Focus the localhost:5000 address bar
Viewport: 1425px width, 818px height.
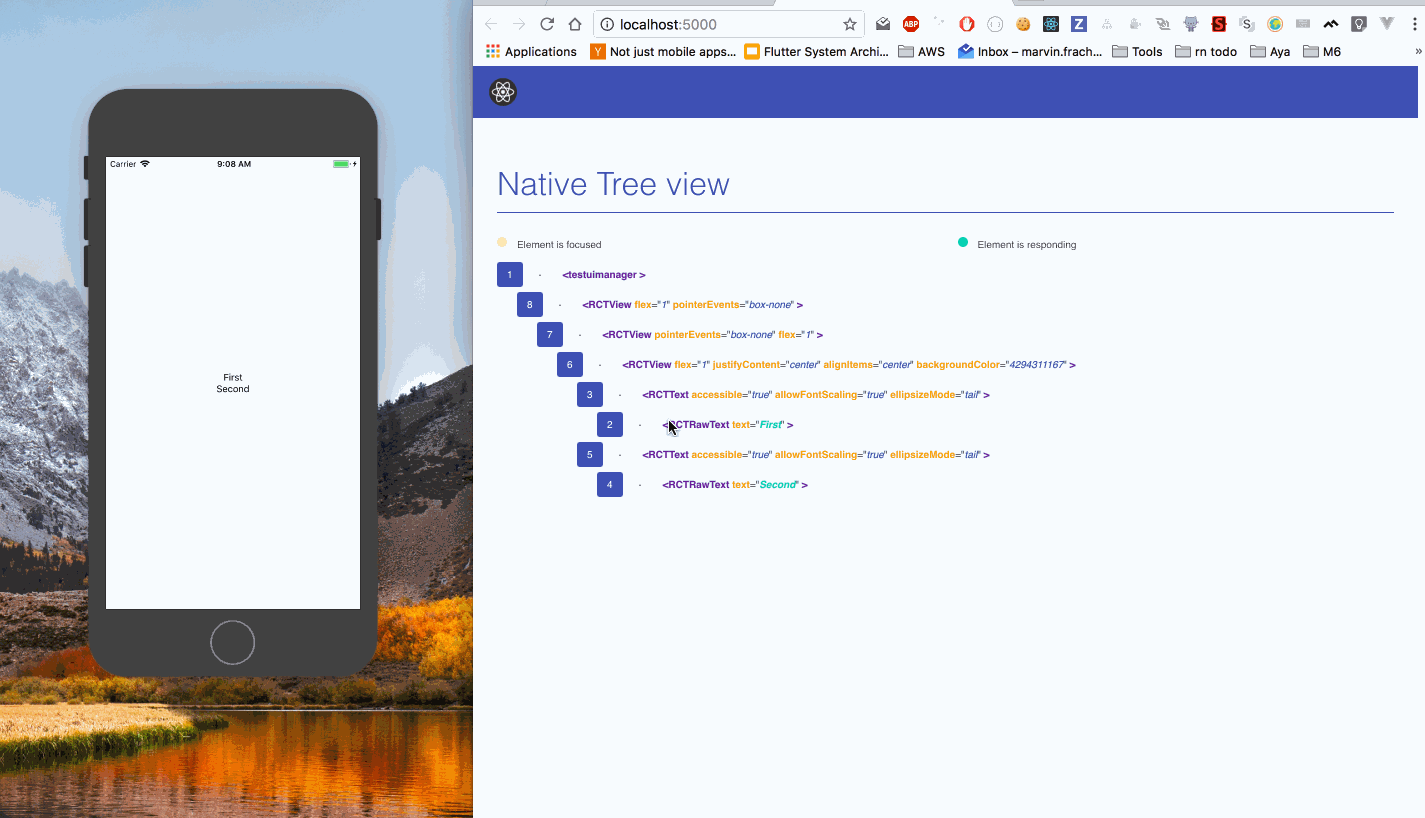(720, 25)
